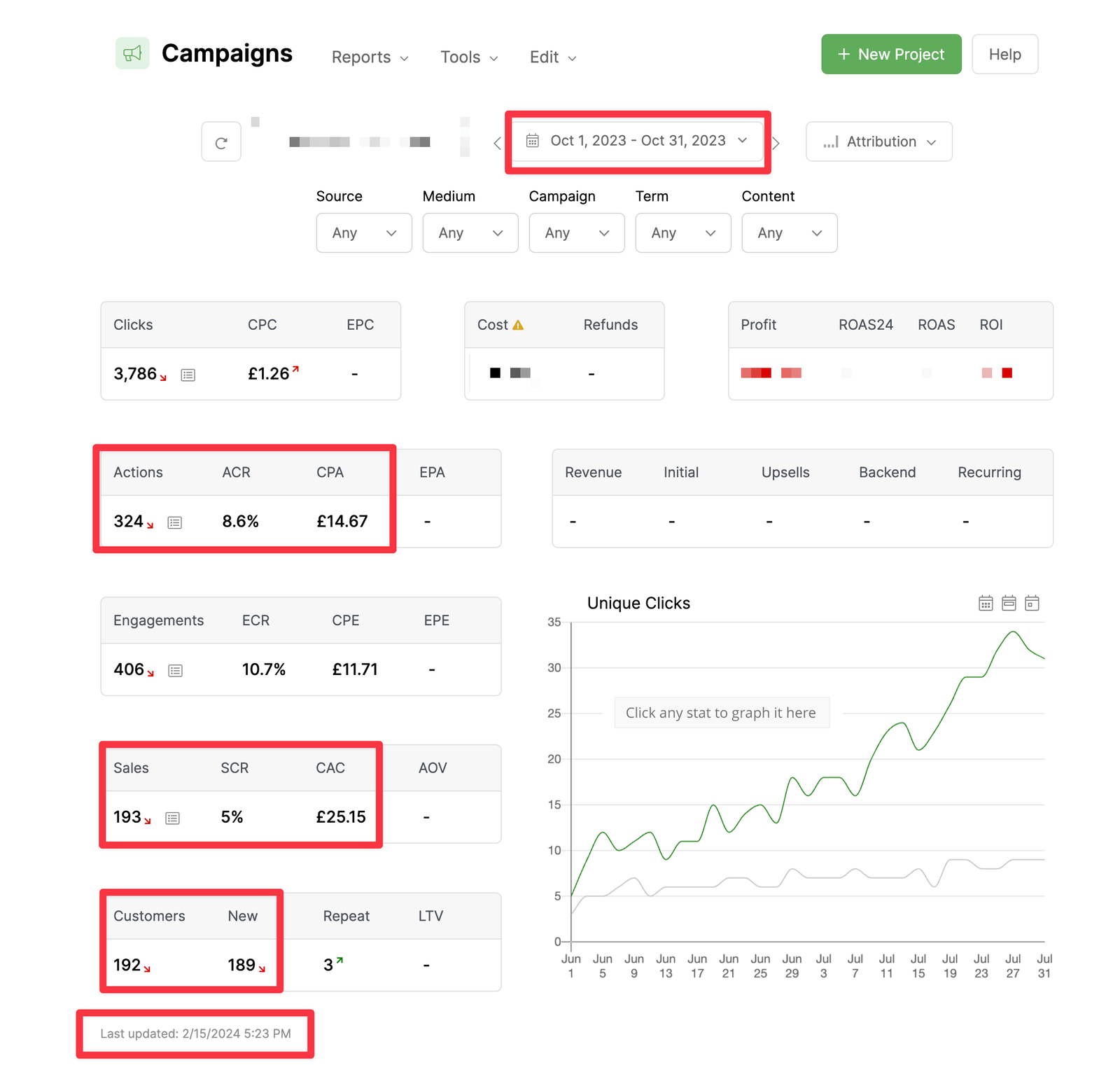Click the list icon beside Actions count
Screen dimensions: 1120x1079
[175, 522]
